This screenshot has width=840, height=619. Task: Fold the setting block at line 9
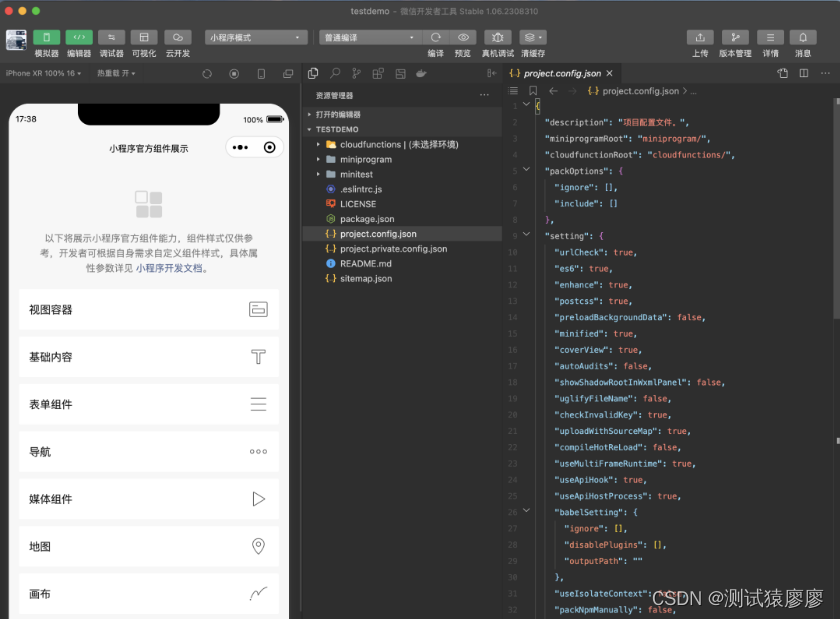(x=527, y=234)
